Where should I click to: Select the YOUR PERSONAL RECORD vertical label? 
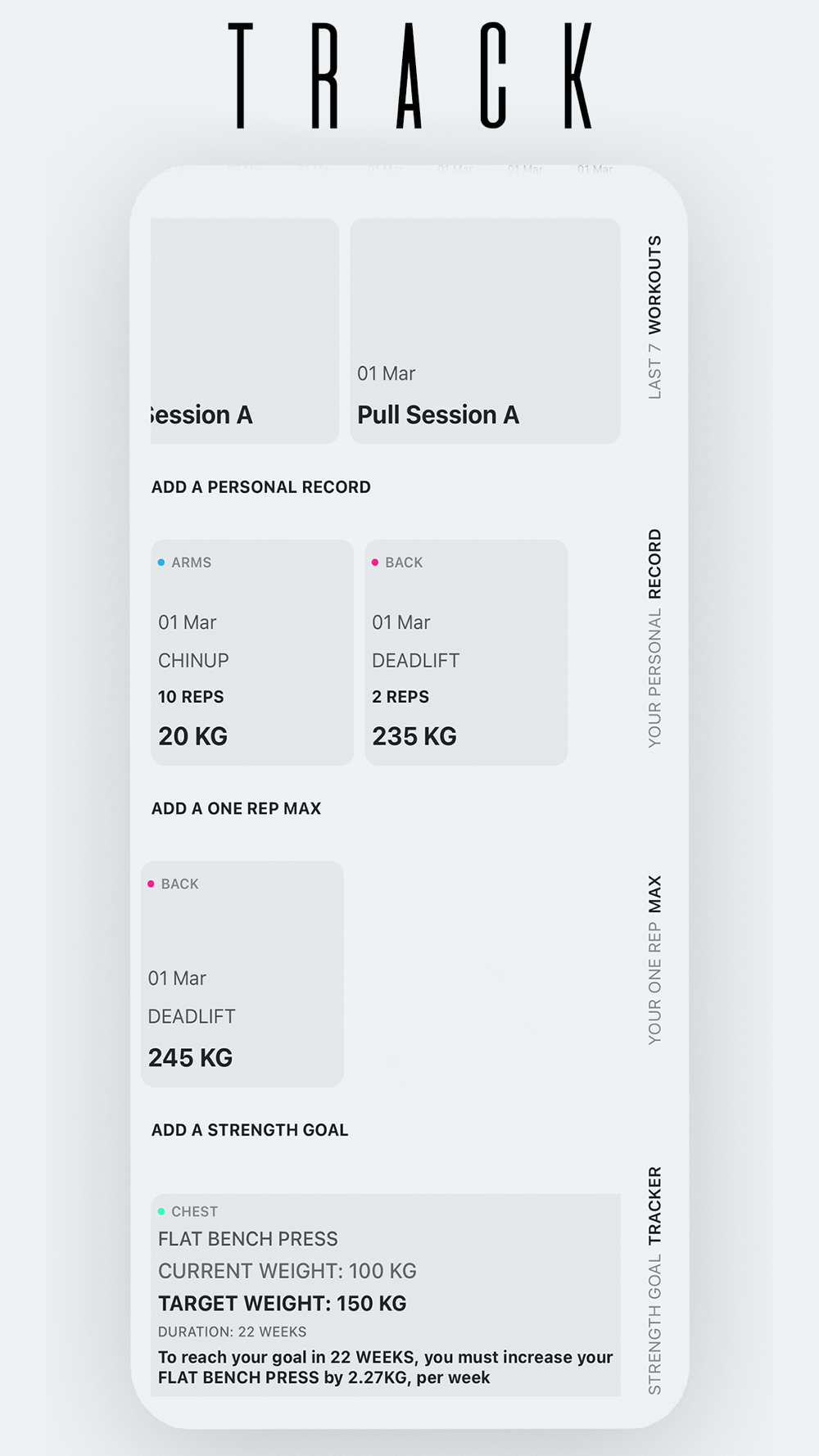(654, 638)
